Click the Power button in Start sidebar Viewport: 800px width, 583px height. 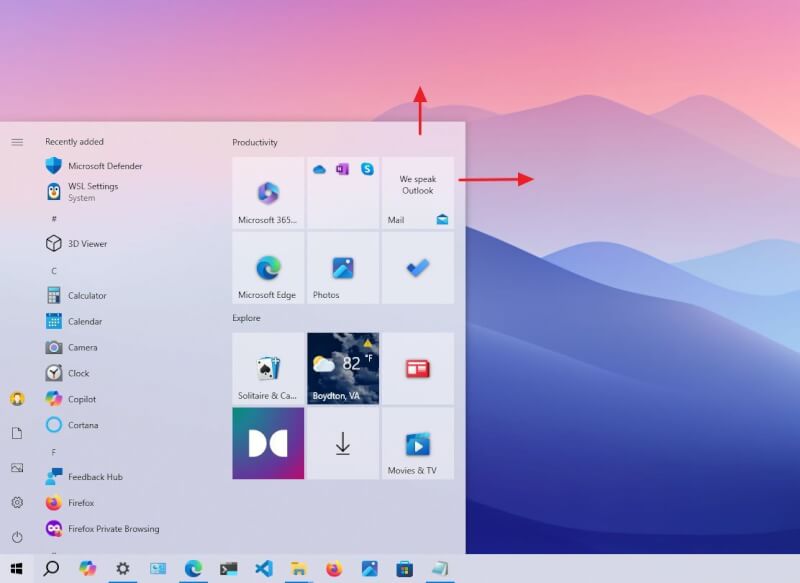click(17, 537)
